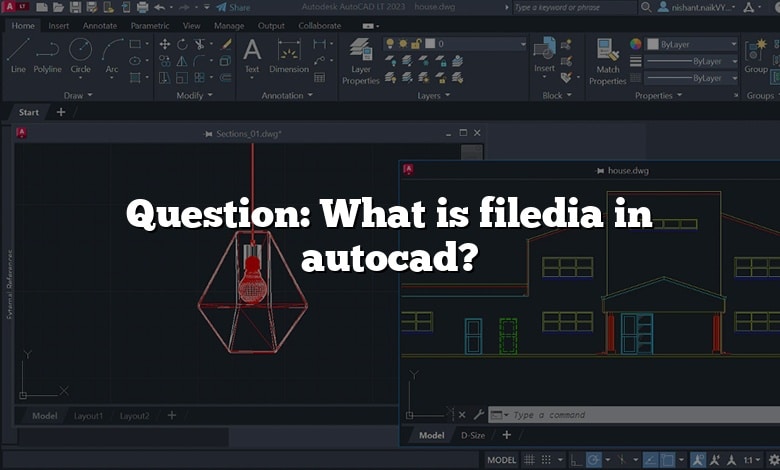Activate the Offset tool
This screenshot has height=470, width=780.
226,77
